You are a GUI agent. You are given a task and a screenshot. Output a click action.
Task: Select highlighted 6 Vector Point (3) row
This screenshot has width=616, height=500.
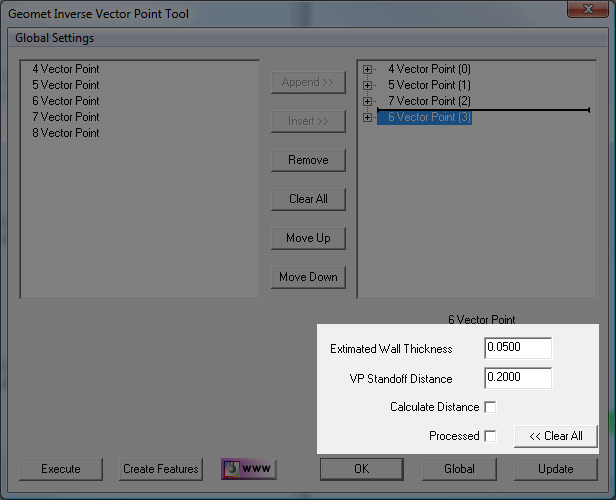pos(424,117)
